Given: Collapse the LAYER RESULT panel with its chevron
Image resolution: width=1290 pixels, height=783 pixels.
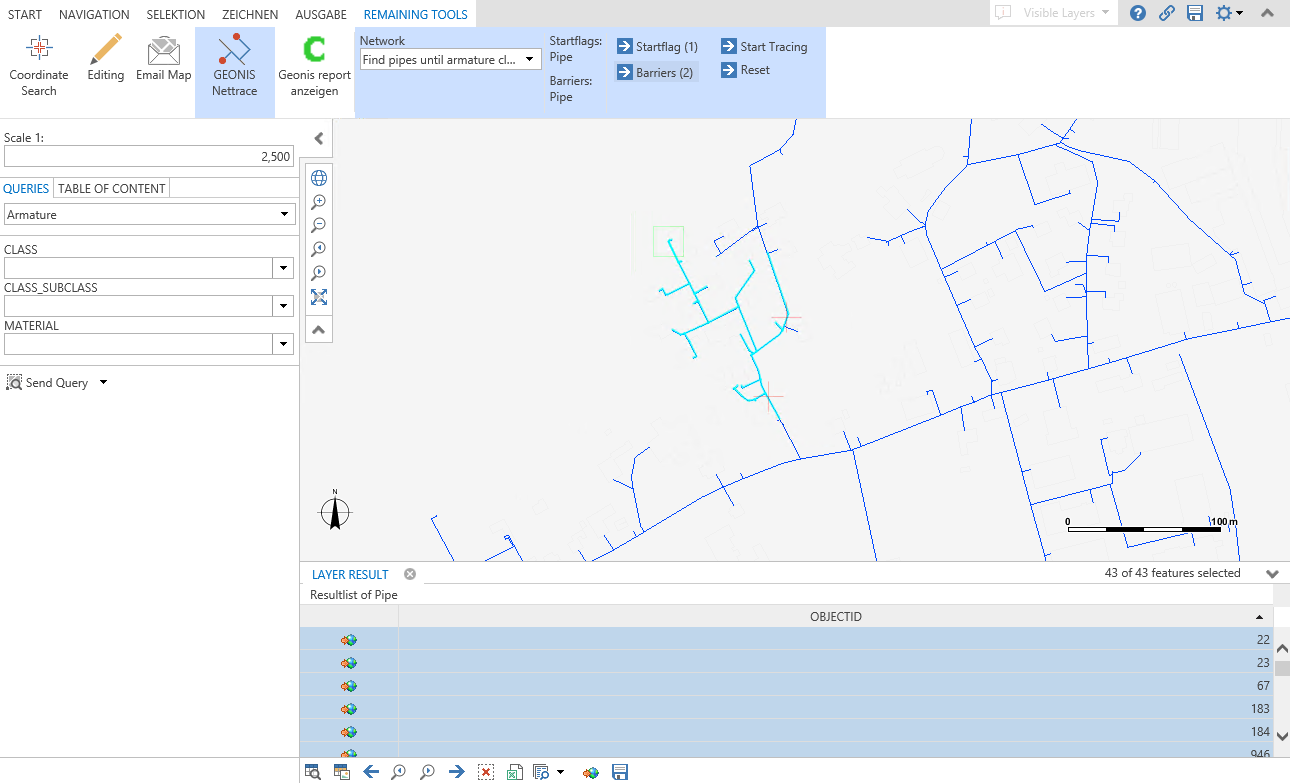Looking at the screenshot, I should tap(1272, 573).
